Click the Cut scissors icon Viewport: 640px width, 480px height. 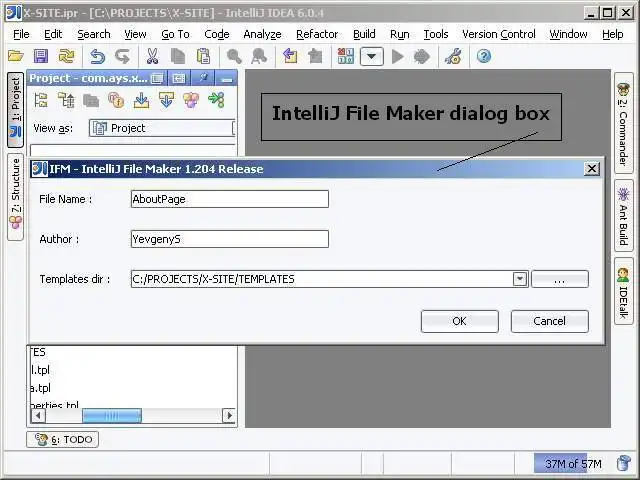[x=152, y=56]
